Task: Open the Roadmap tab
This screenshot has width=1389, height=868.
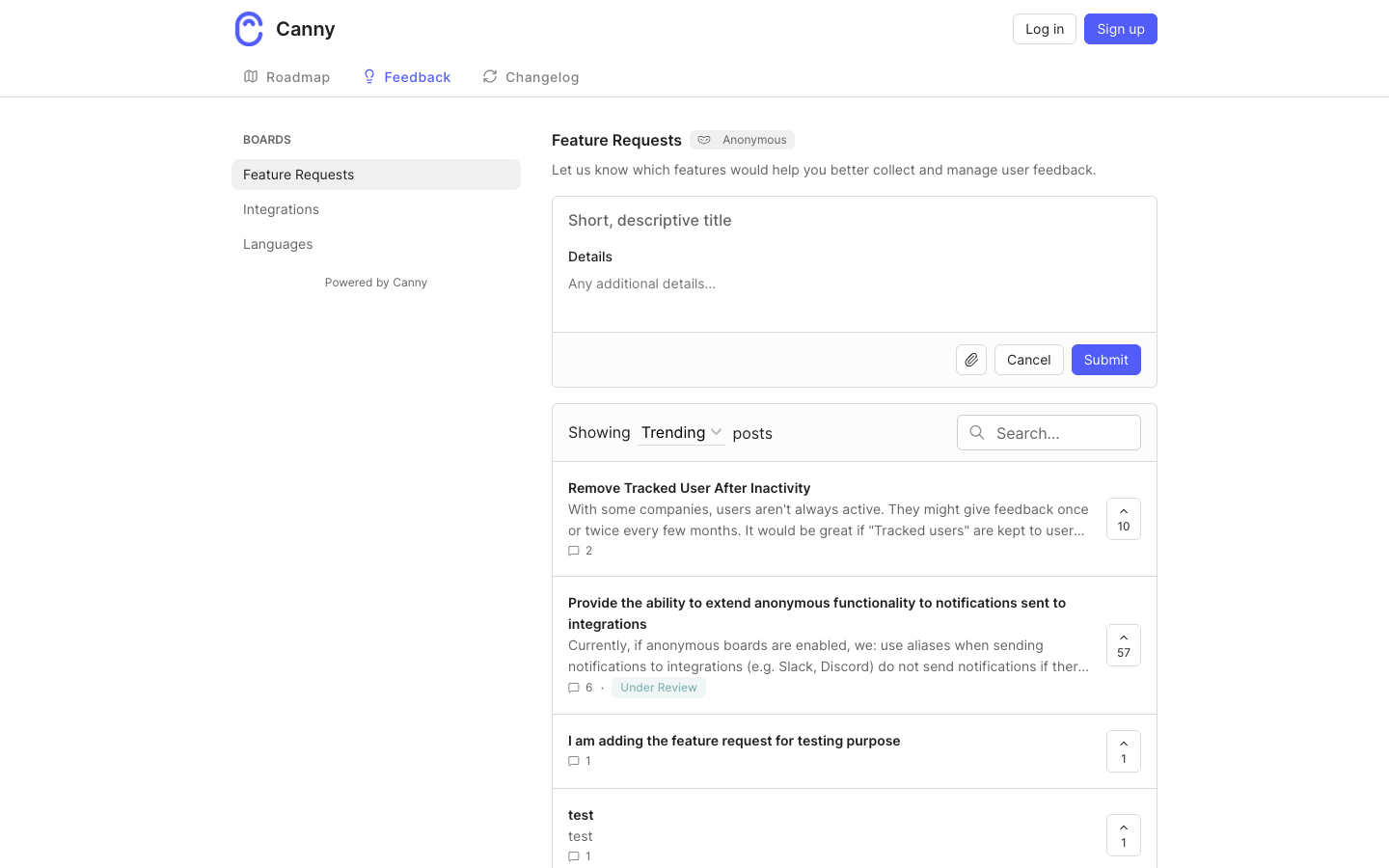Action: coord(286,77)
